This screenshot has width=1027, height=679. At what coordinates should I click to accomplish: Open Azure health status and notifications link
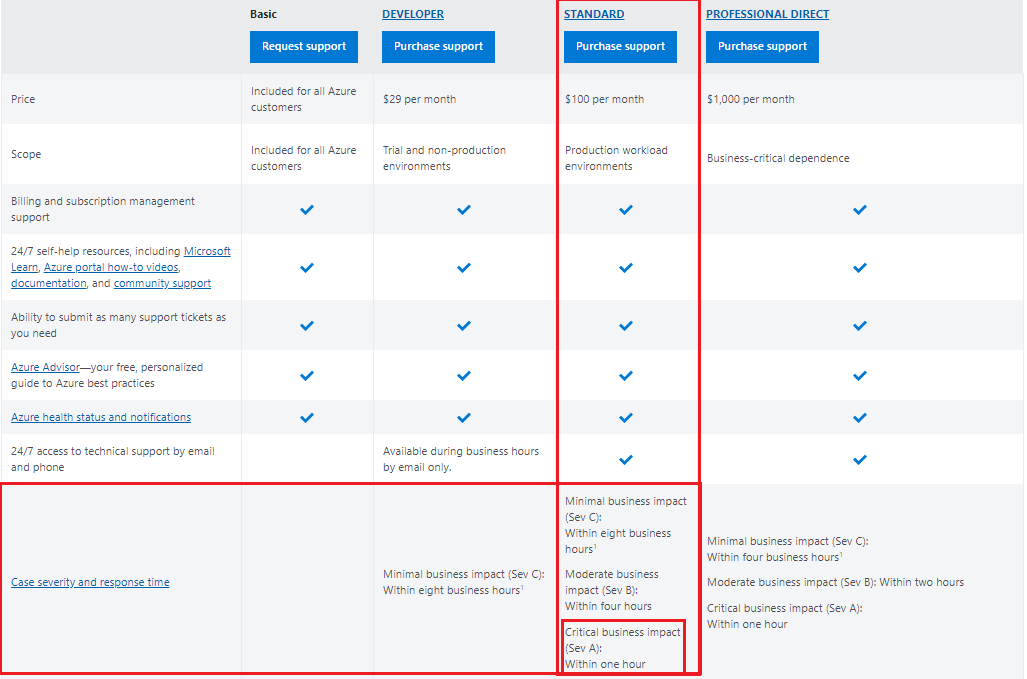[x=101, y=417]
